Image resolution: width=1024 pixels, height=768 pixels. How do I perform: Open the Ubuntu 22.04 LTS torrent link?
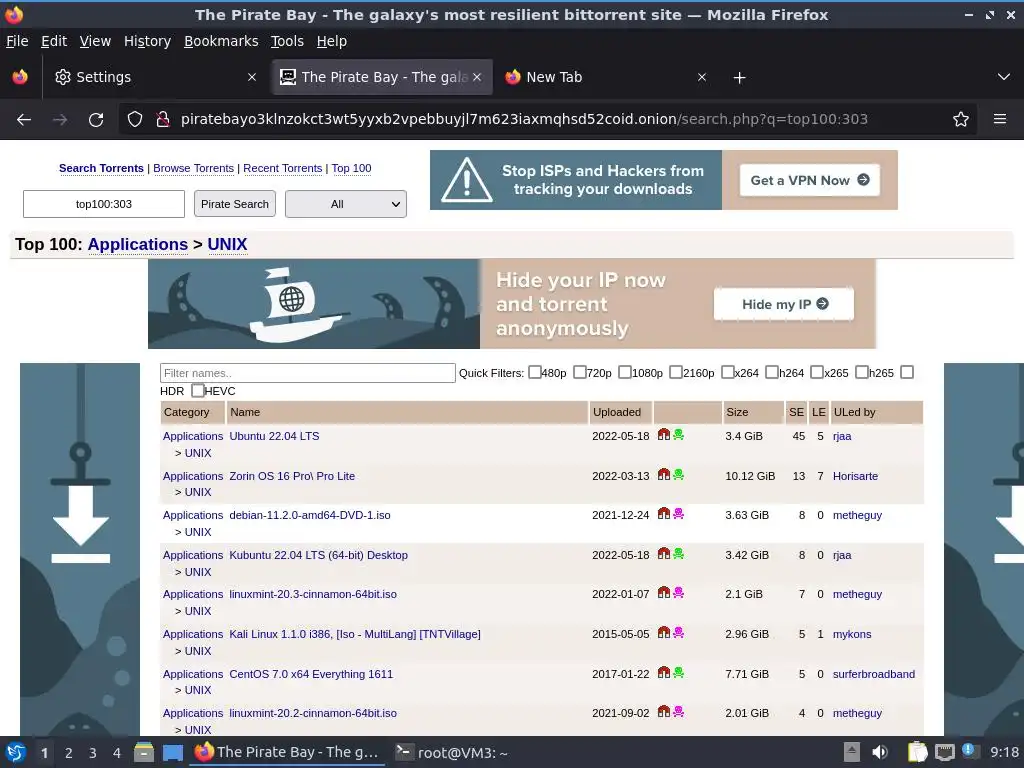274,436
